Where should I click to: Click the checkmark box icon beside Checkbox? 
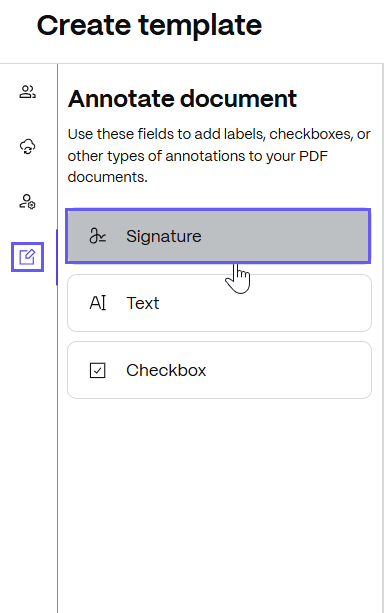[x=97, y=370]
